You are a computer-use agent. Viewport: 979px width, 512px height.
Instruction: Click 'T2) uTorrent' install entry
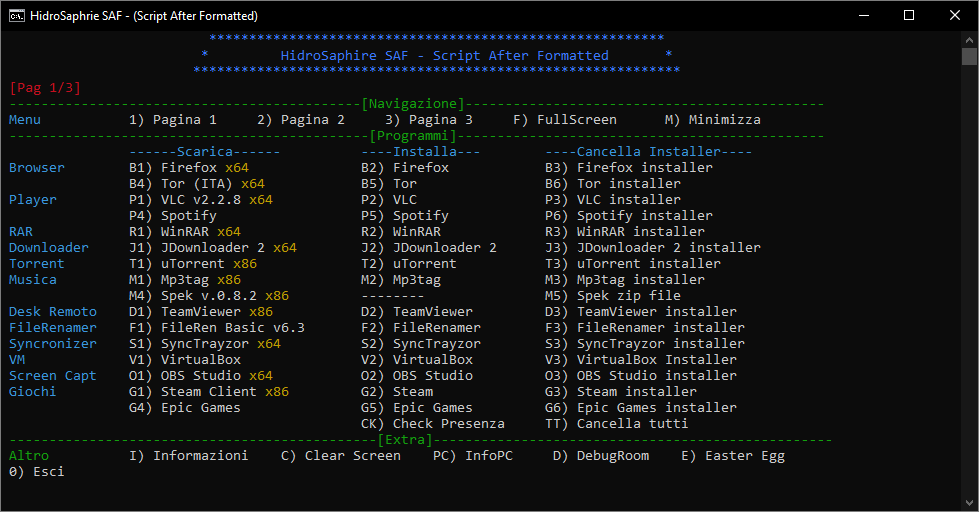(409, 264)
